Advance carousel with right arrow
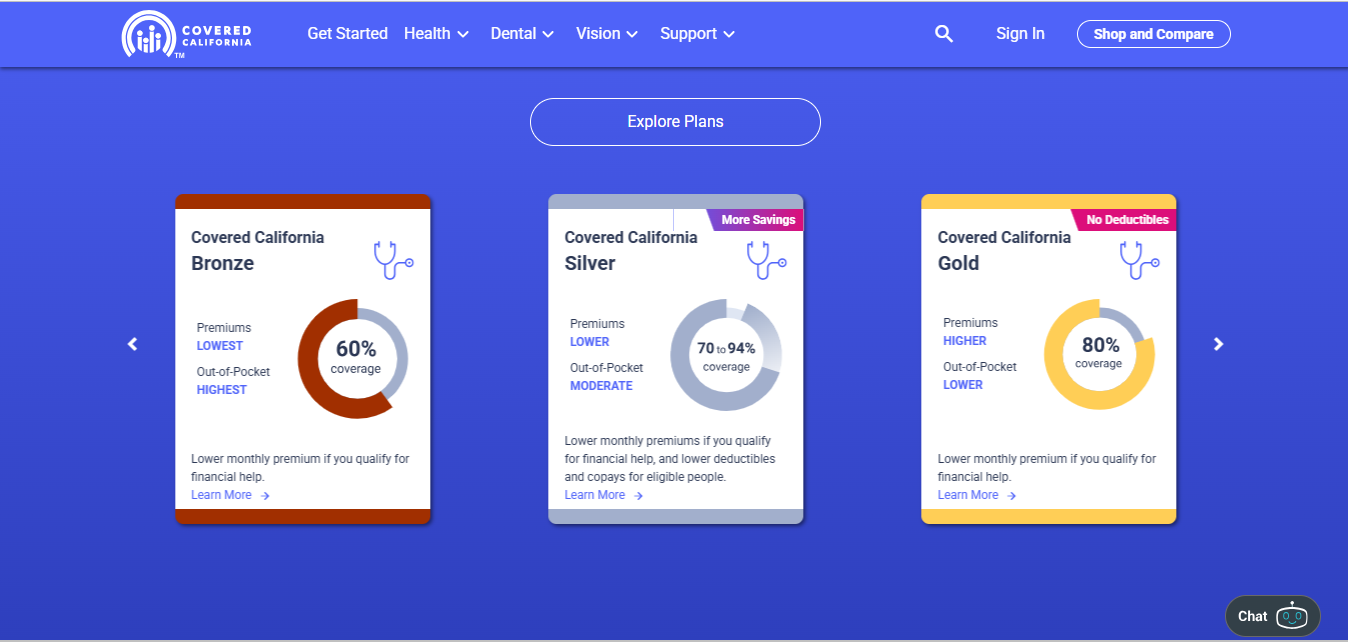Image resolution: width=1348 pixels, height=642 pixels. [1218, 344]
